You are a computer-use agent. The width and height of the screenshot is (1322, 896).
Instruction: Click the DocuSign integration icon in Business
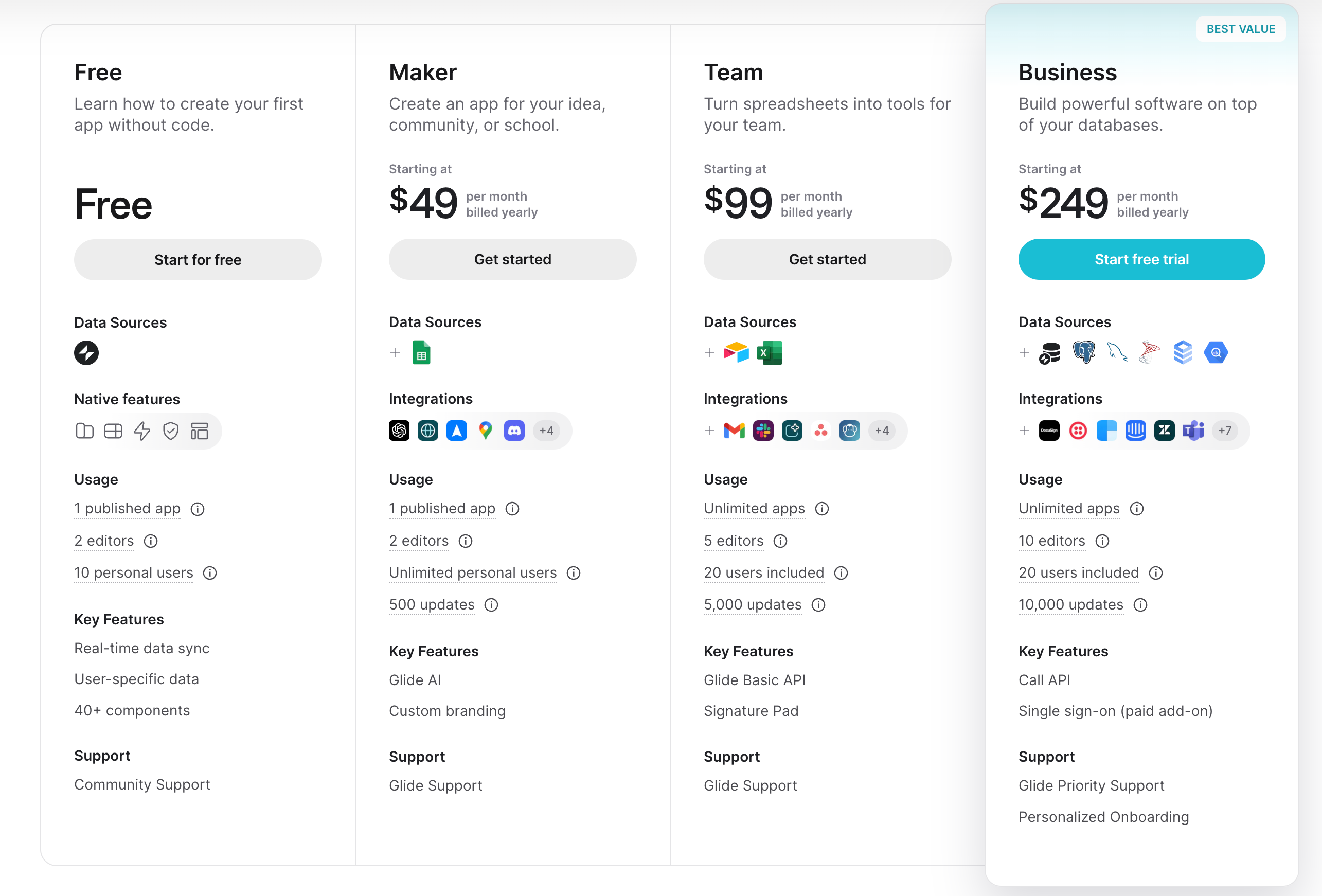point(1048,431)
